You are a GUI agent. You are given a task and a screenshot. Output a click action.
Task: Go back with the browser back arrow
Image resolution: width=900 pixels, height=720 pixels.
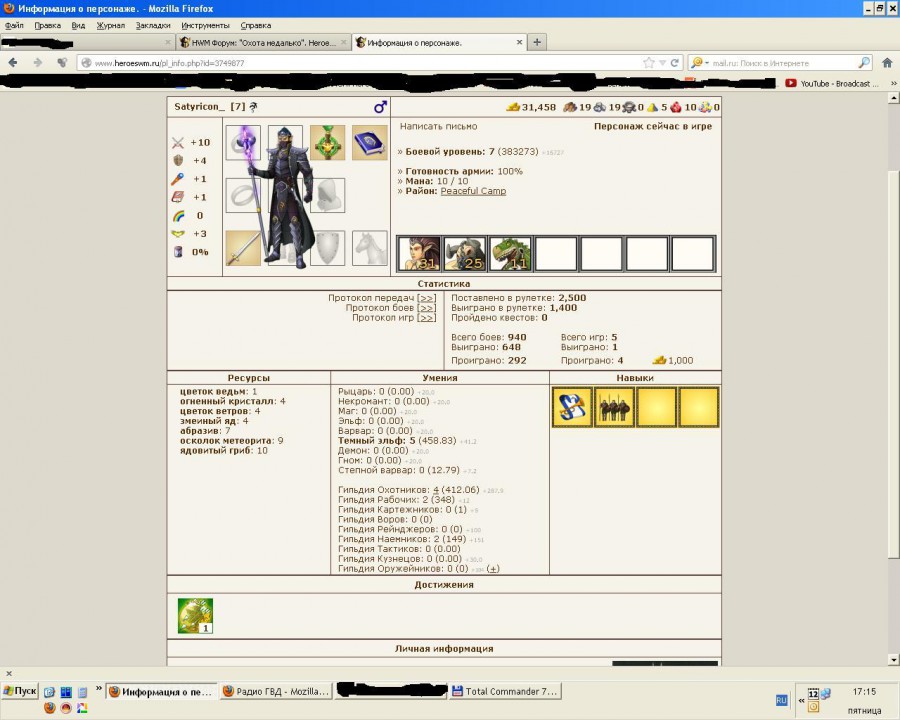[x=13, y=63]
